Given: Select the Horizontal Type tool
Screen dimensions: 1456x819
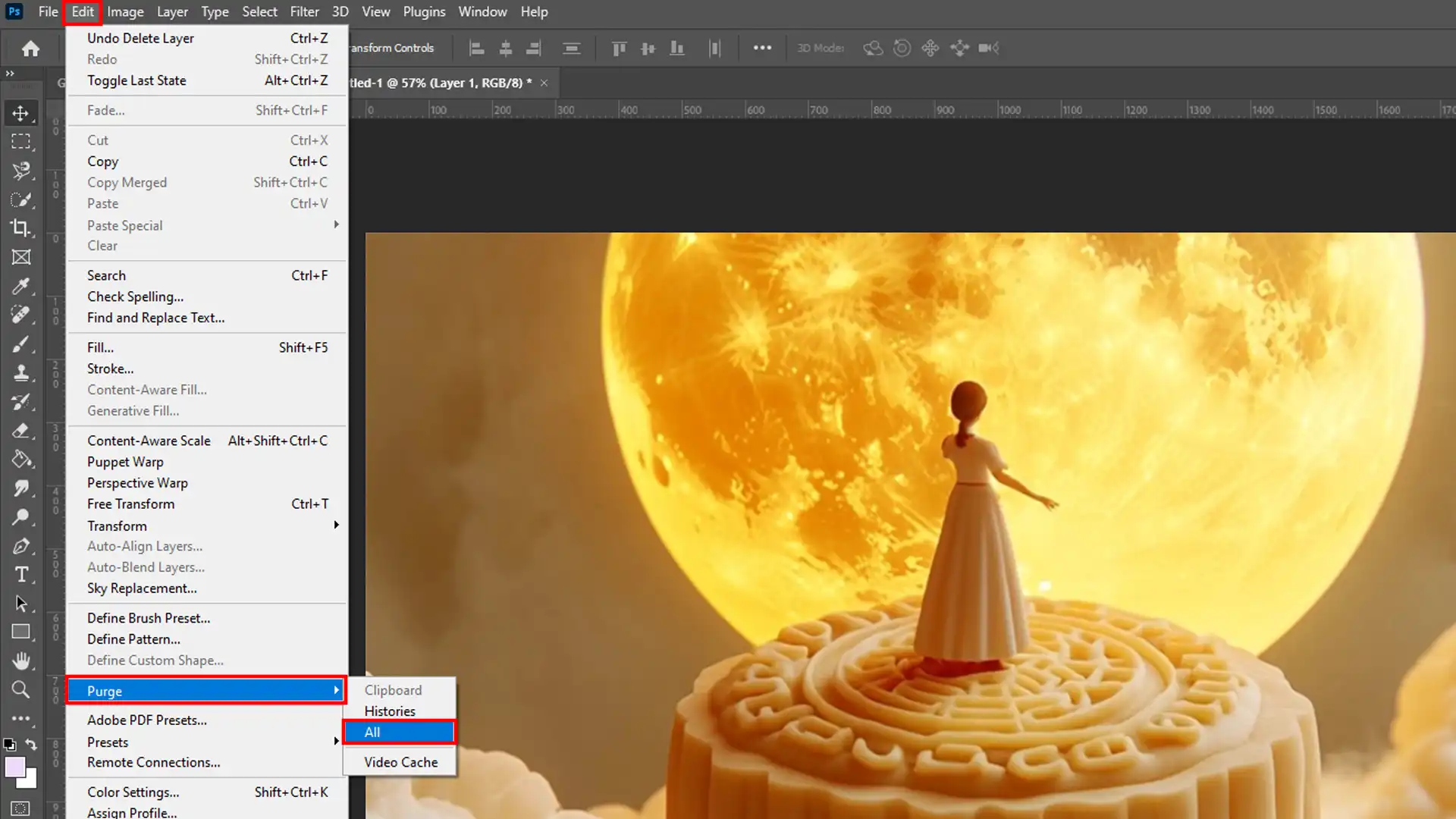Looking at the screenshot, I should click(x=20, y=575).
